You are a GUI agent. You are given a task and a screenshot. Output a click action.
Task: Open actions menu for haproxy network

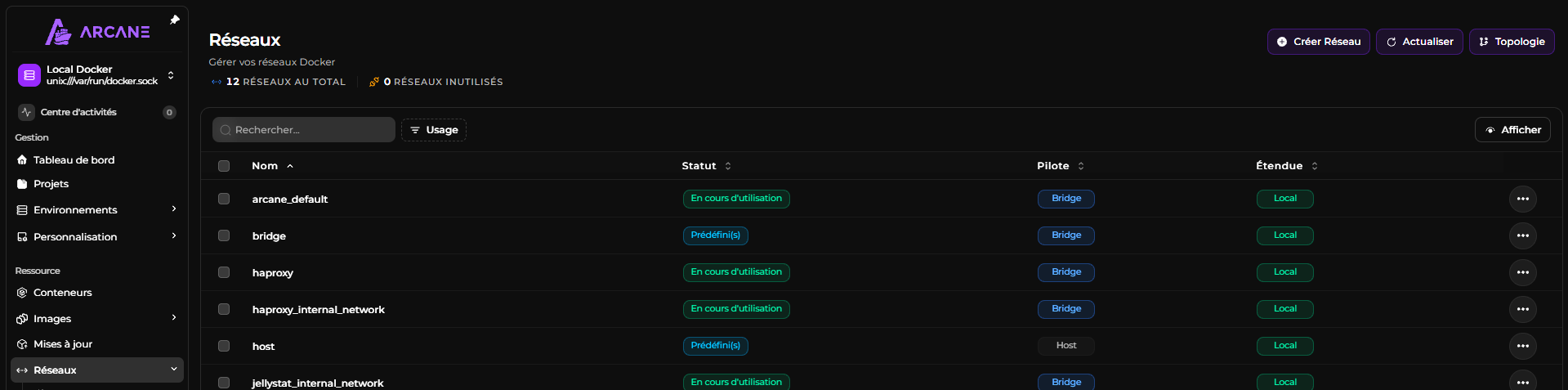click(x=1522, y=272)
